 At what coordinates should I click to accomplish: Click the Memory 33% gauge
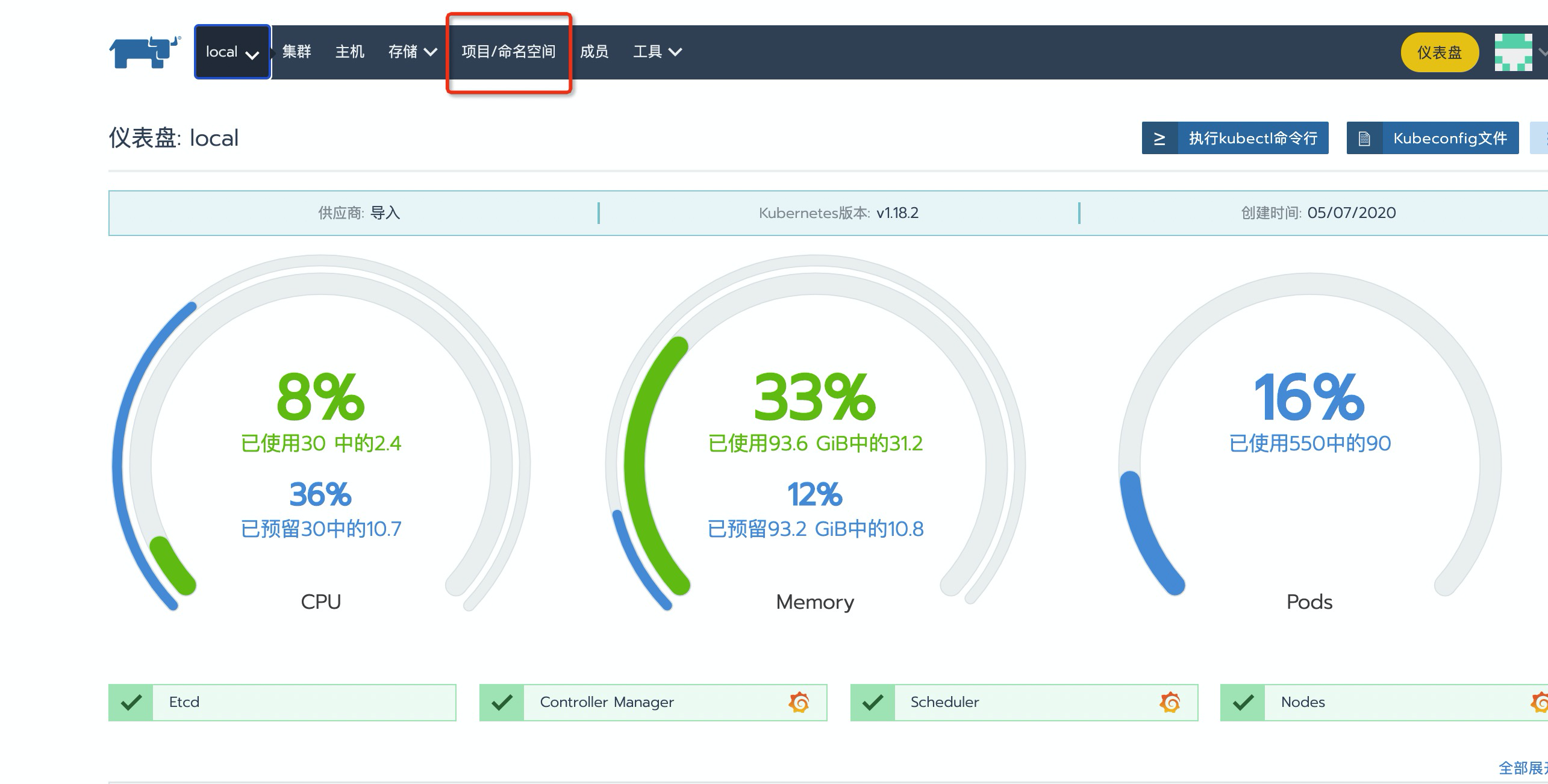pyautogui.click(x=814, y=397)
